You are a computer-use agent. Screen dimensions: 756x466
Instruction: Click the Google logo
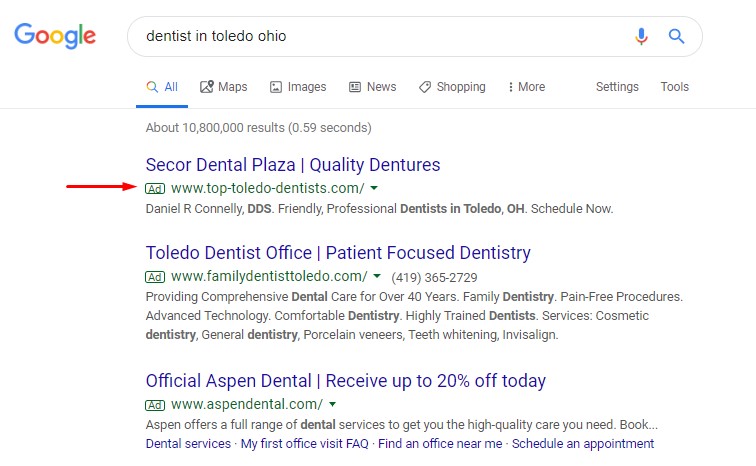(x=55, y=36)
